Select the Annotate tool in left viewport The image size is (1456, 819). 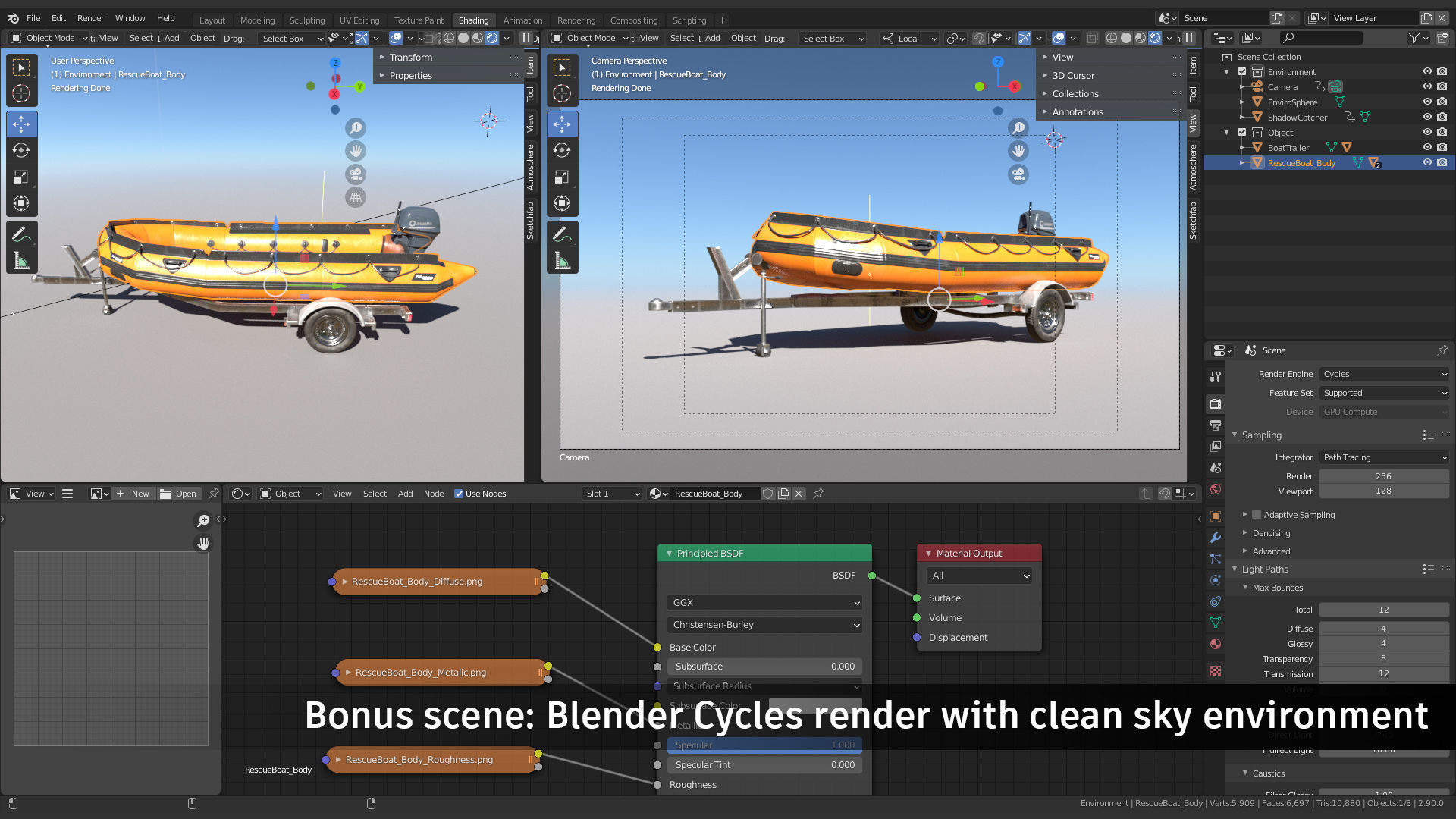(21, 234)
